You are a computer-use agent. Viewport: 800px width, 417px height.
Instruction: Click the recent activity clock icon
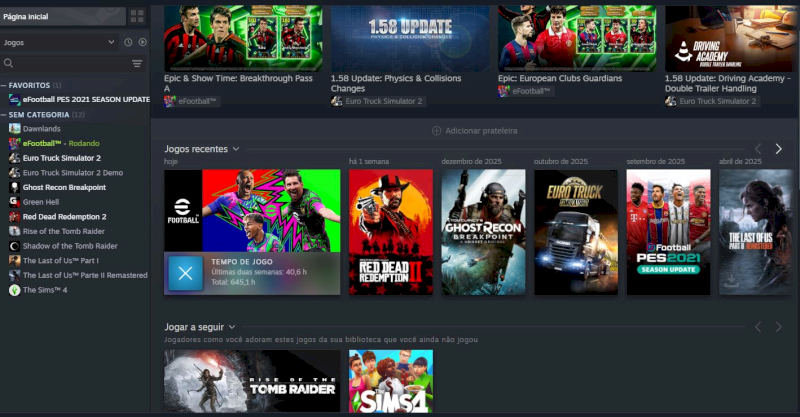coord(128,42)
